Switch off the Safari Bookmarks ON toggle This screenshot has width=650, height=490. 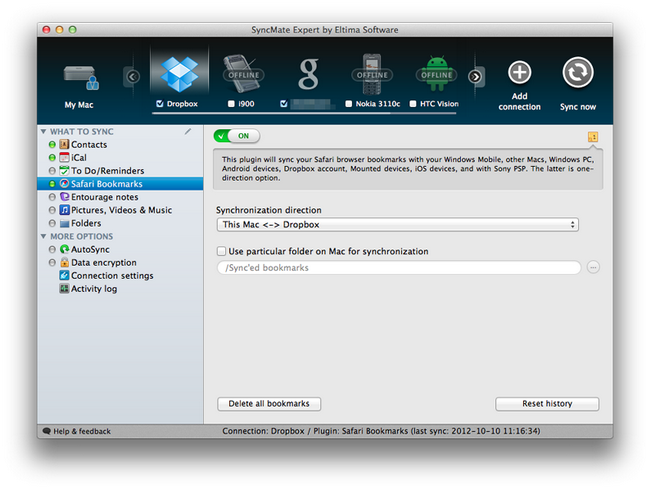pos(237,136)
